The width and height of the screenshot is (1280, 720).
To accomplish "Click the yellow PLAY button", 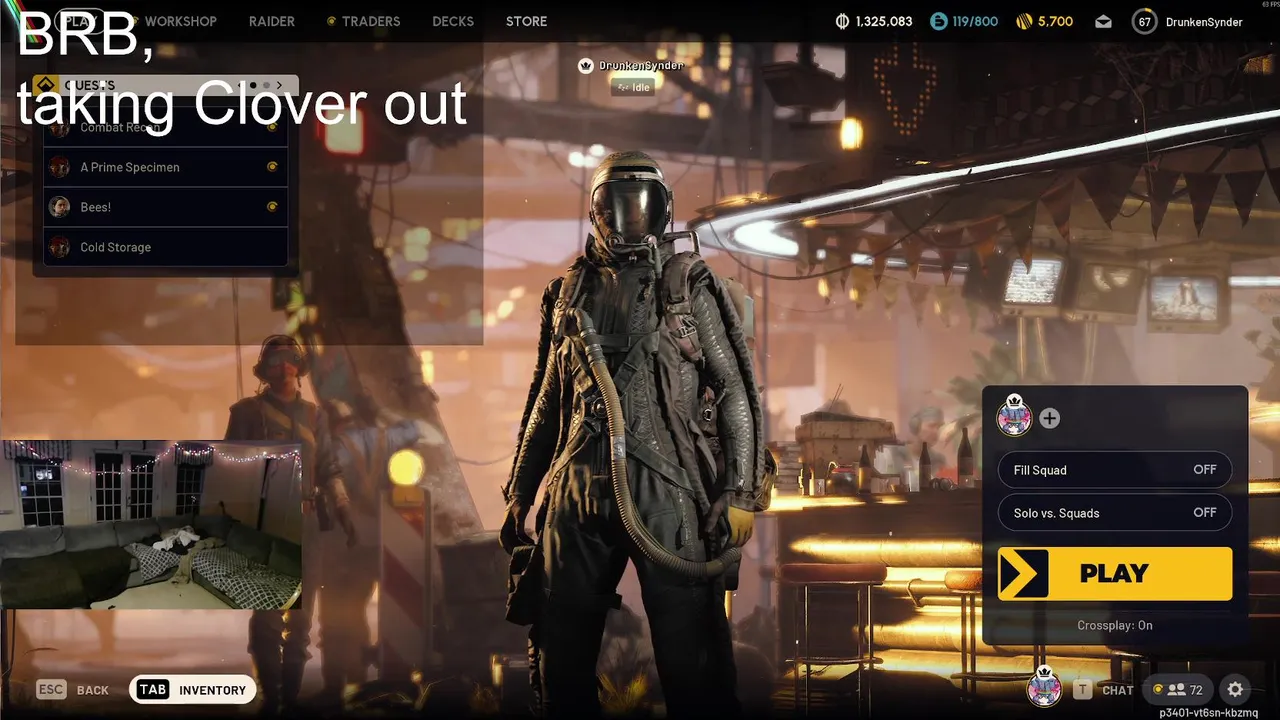I will coord(1115,574).
